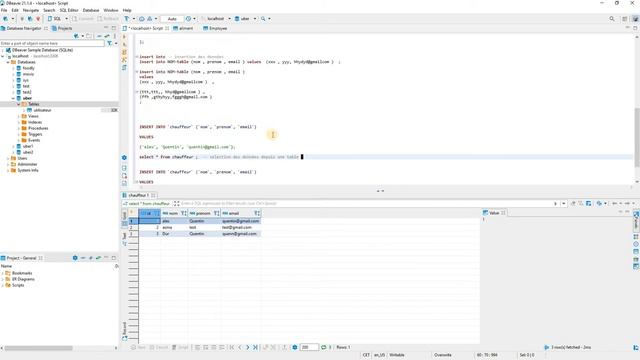
Task: Select the System Info folder
Action: [x=28, y=170]
